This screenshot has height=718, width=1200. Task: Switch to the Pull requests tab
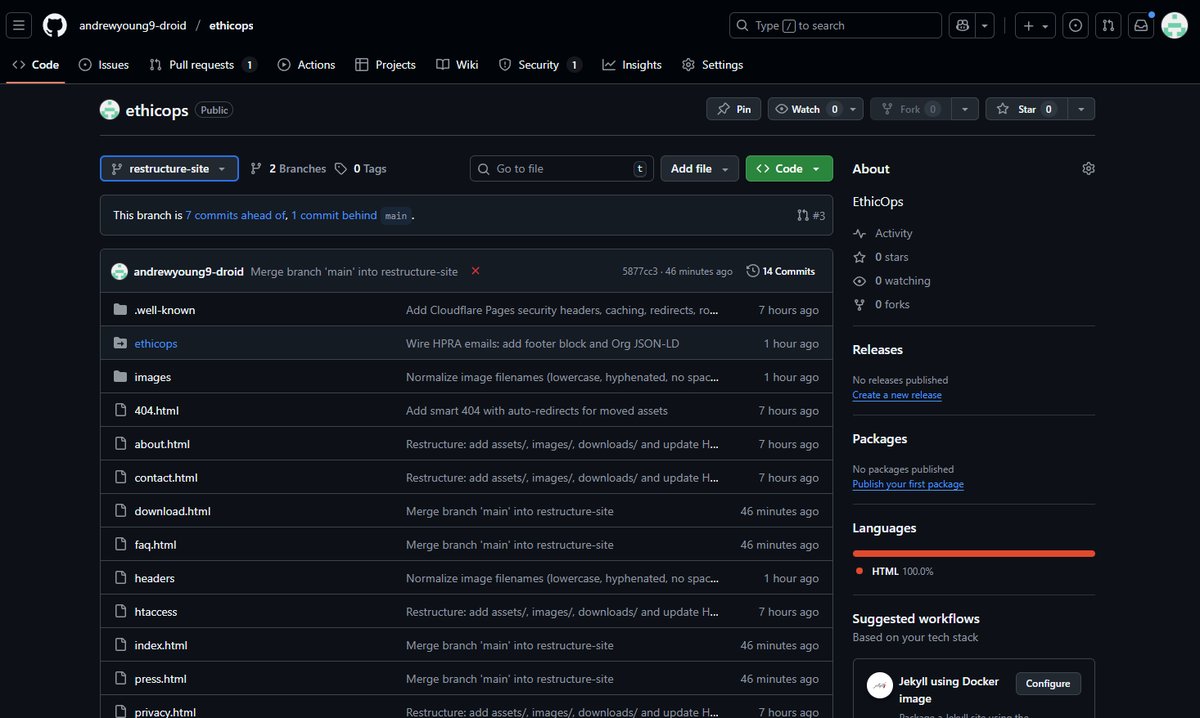pos(203,65)
